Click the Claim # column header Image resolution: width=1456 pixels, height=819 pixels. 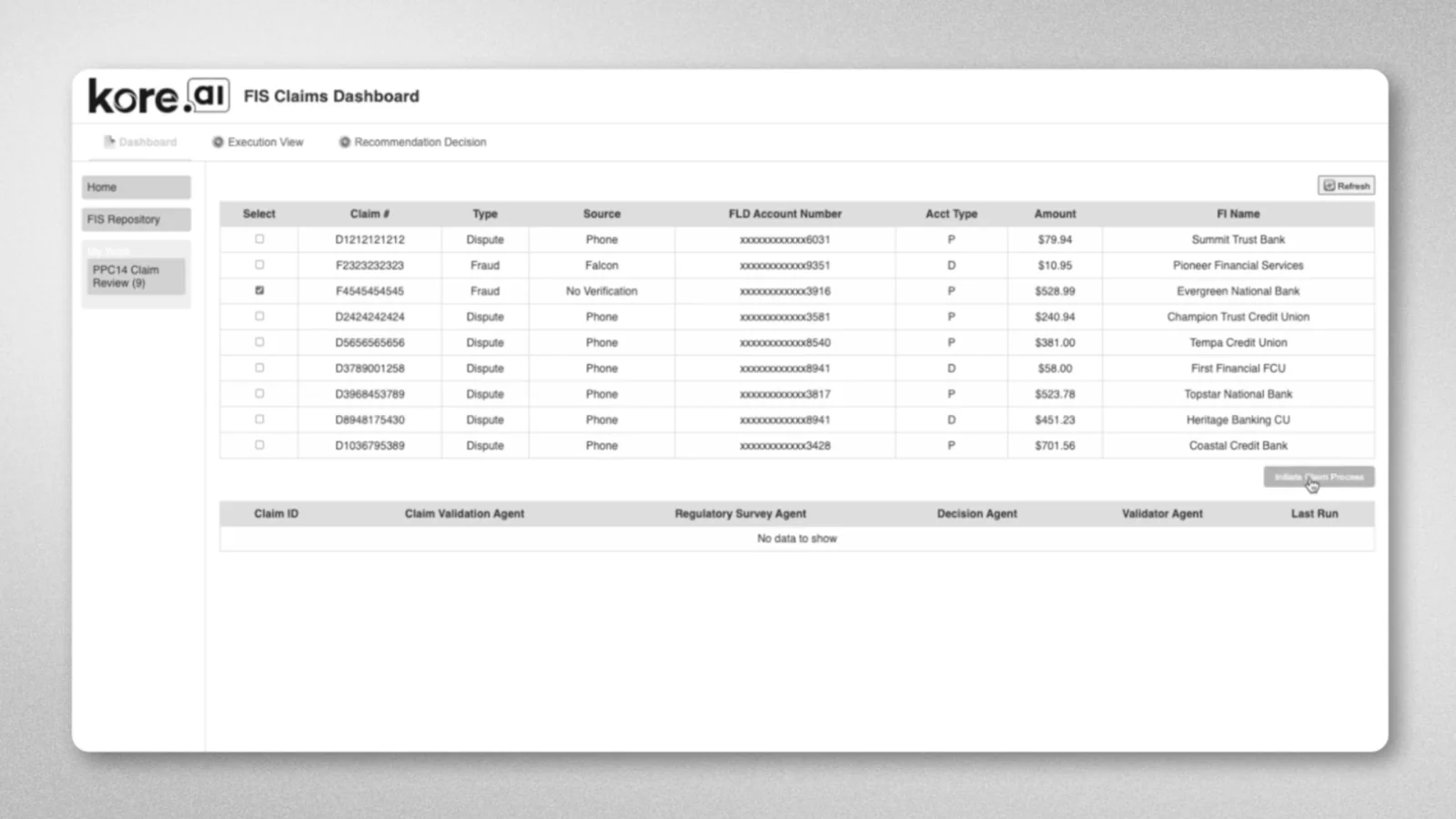point(369,214)
